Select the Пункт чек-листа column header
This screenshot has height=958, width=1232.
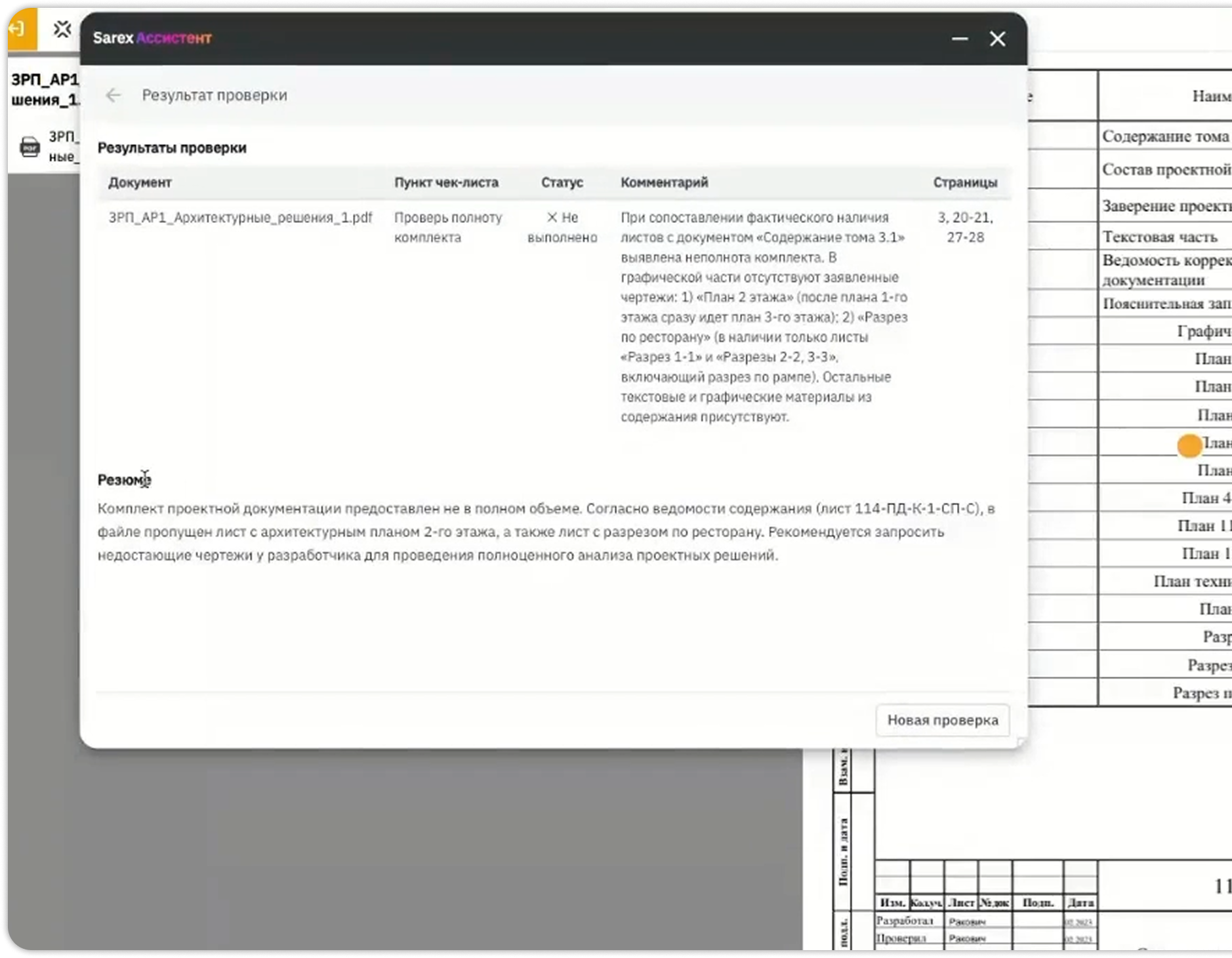click(446, 183)
